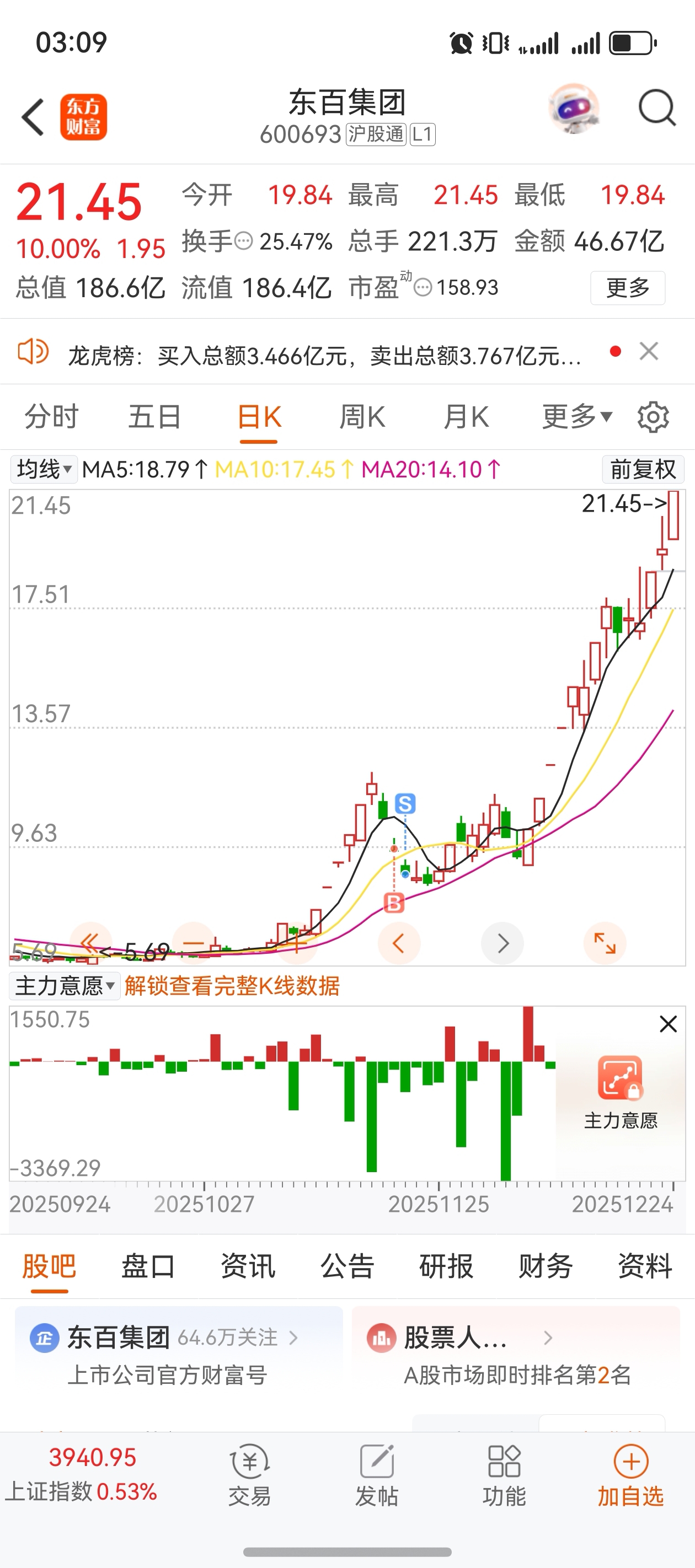Tap the 沪股通 badge
Screen dimensions: 695x1568
coord(376,134)
